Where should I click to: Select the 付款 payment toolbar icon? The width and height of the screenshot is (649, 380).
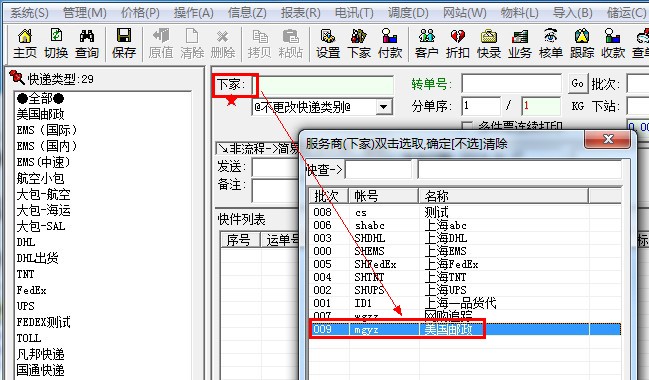coord(390,43)
